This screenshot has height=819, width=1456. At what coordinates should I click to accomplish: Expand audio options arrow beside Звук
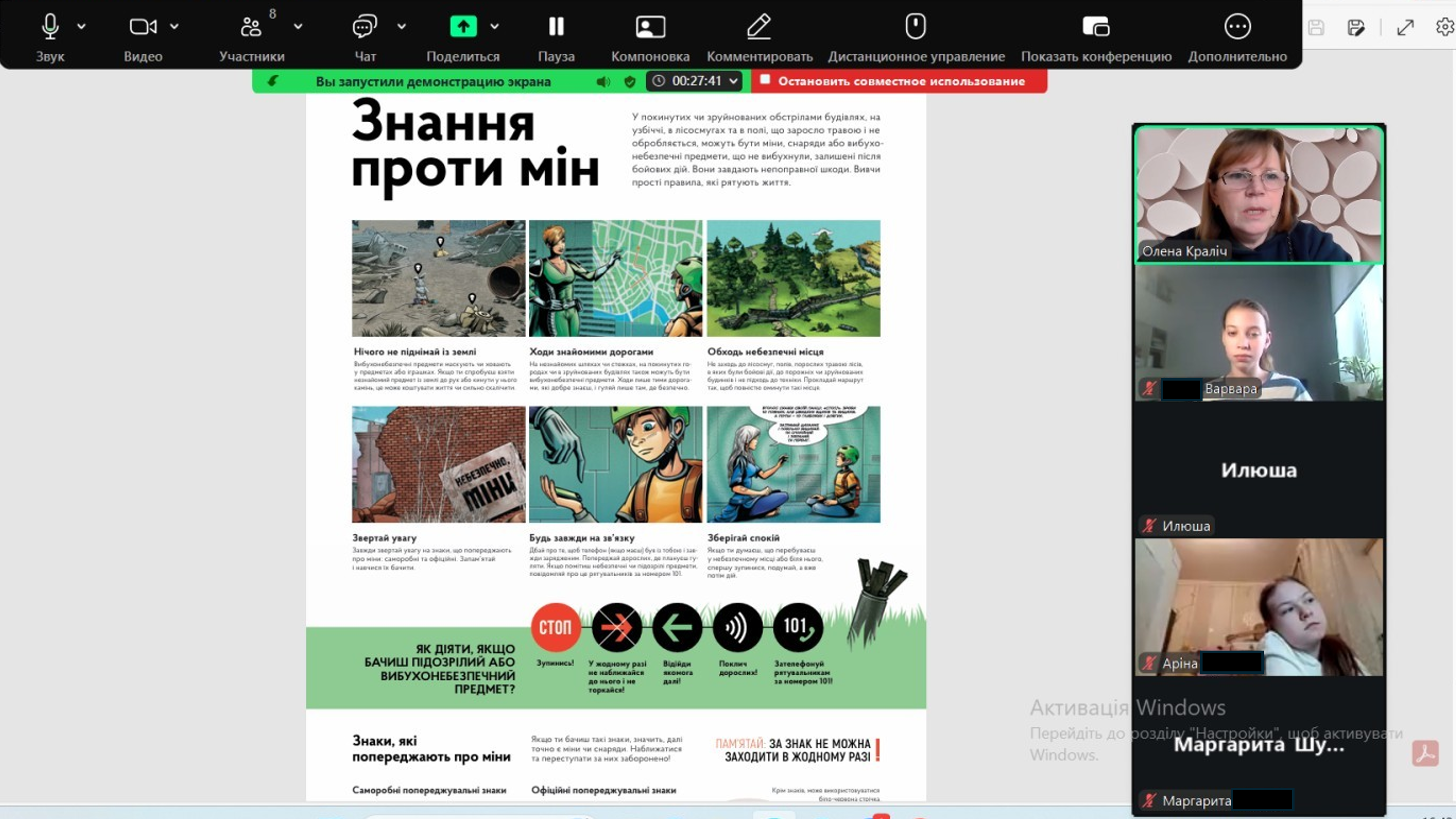(81, 26)
